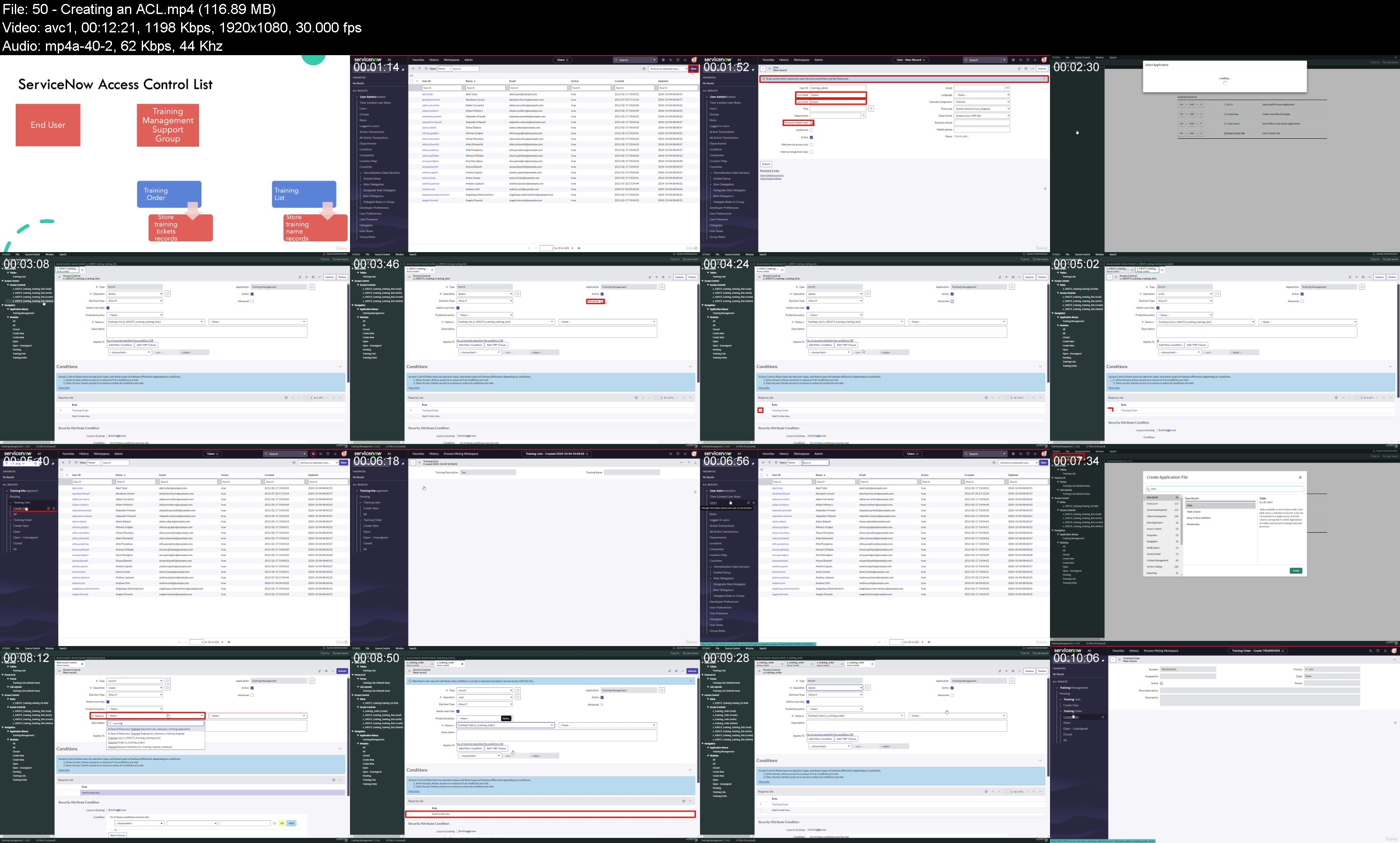Open user avatar menu in 00:01:14 frame
The image size is (1400, 843).
[694, 60]
